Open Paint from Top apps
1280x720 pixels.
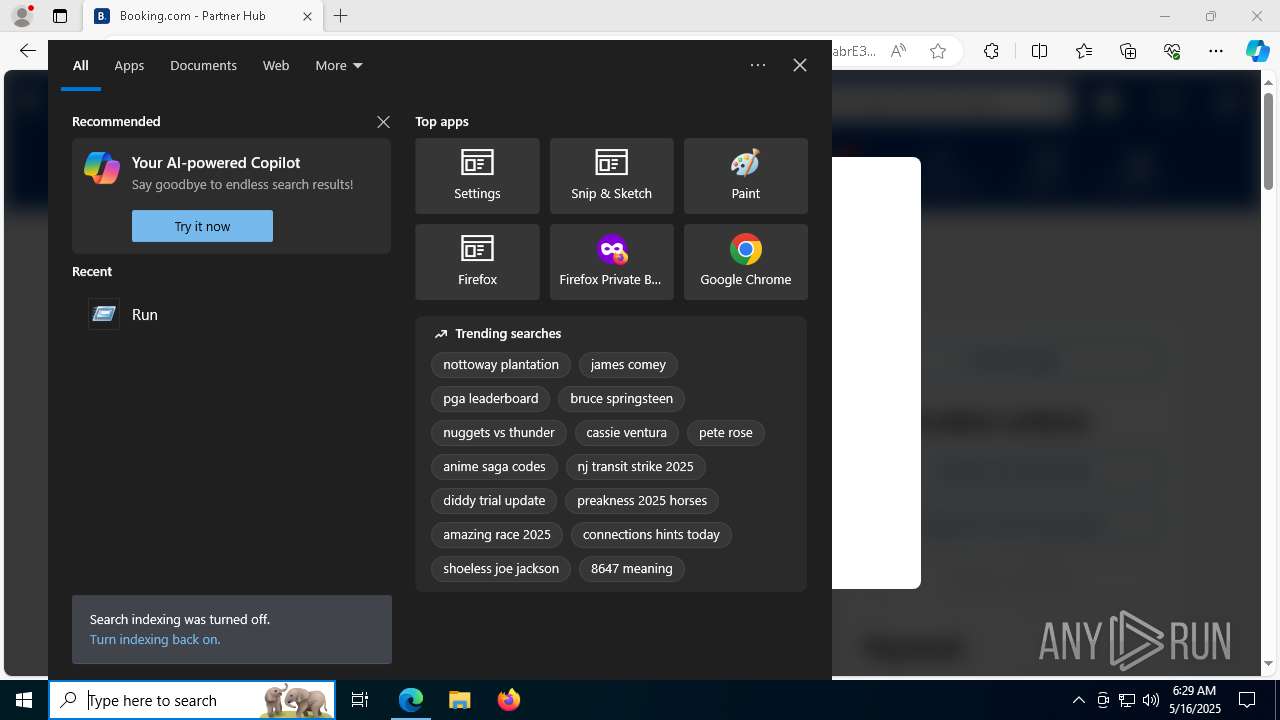(745, 176)
